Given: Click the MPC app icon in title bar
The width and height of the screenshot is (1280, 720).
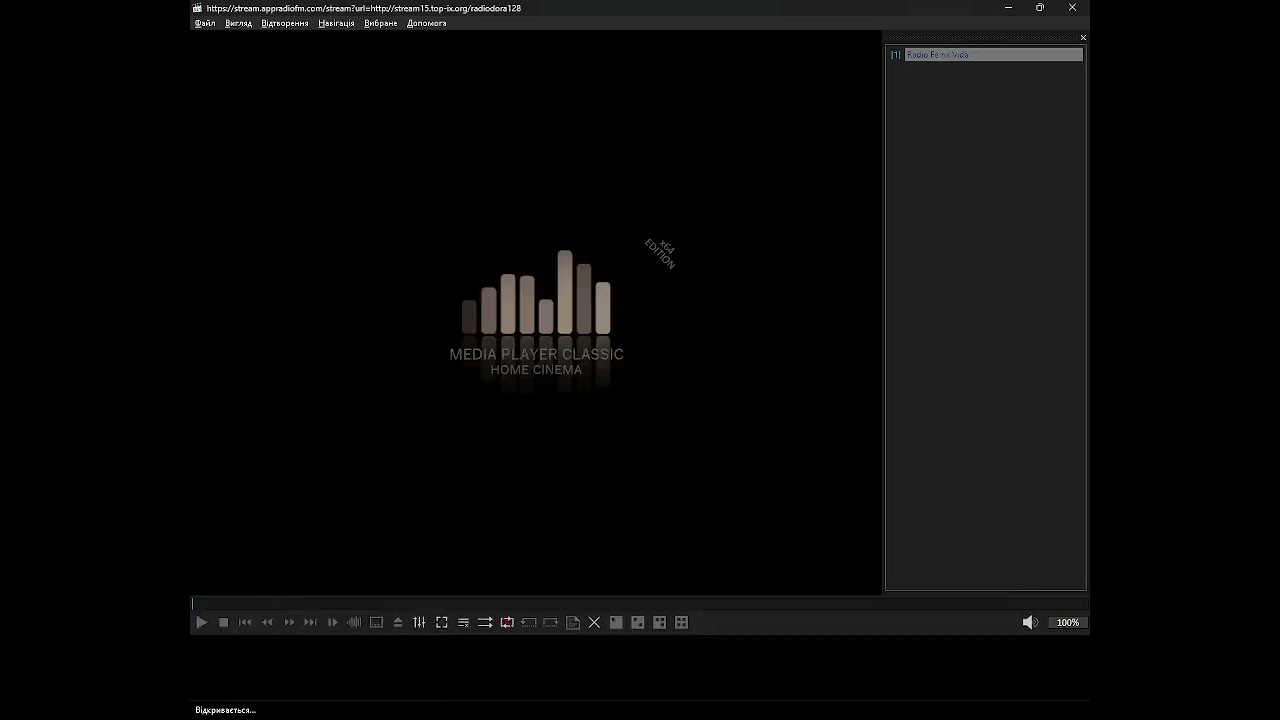Looking at the screenshot, I should coord(198,8).
